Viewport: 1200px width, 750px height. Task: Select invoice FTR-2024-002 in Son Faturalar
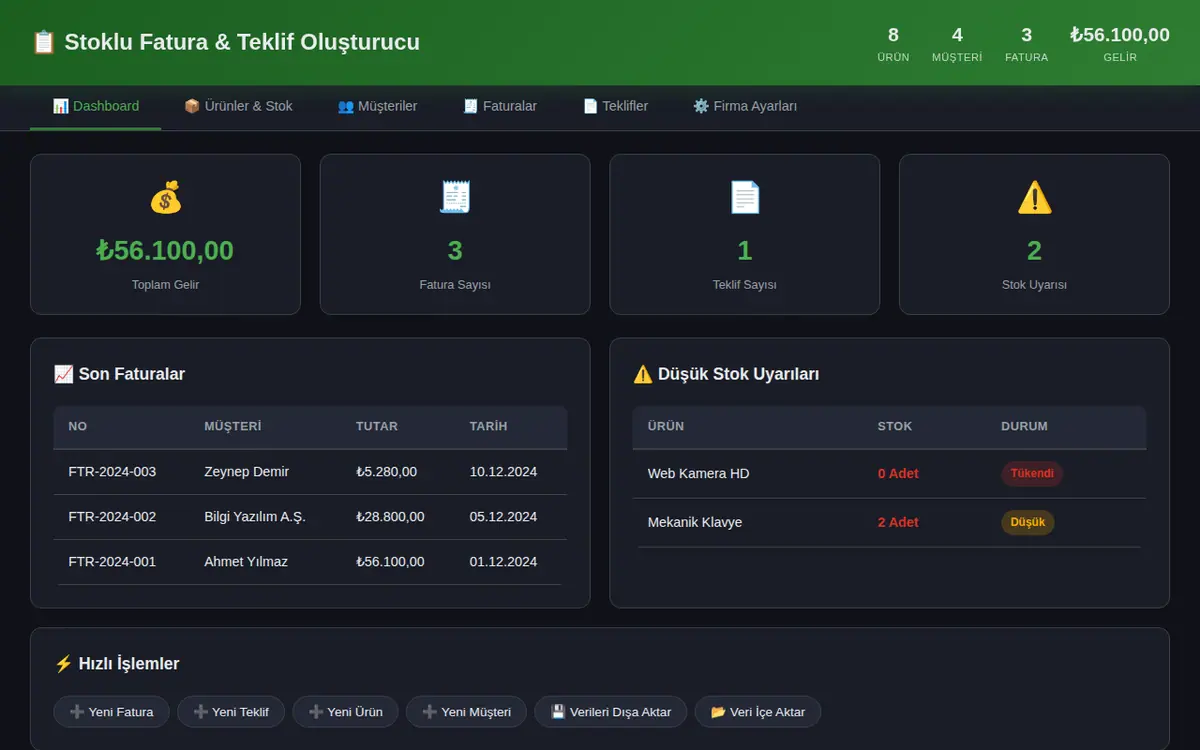click(x=112, y=517)
